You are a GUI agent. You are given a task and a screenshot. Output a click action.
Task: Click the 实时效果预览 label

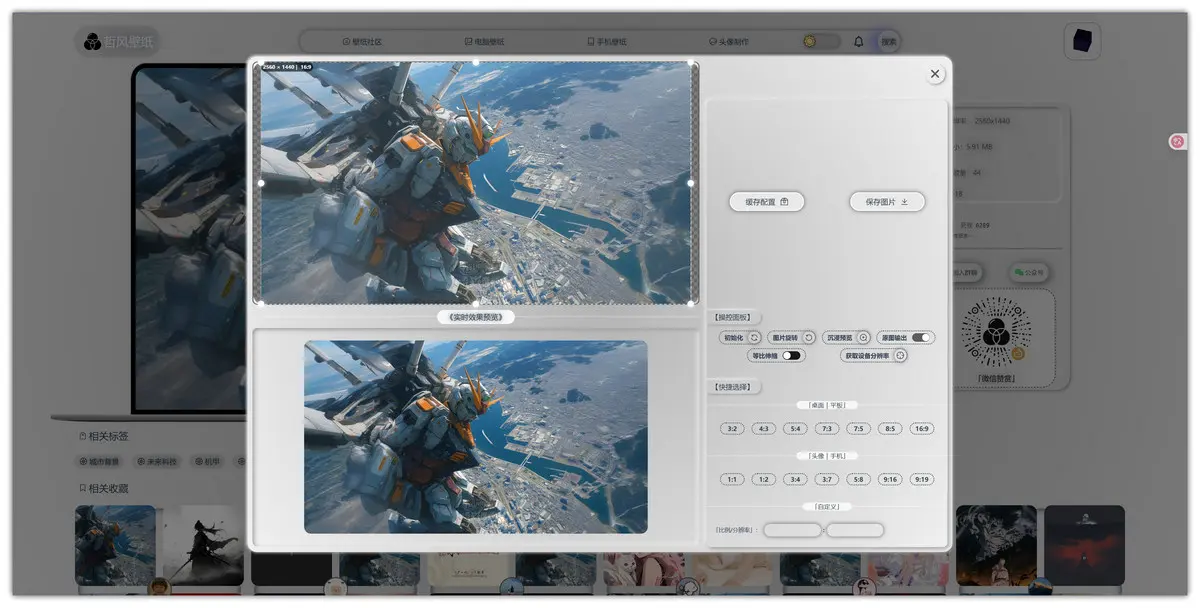click(x=476, y=317)
